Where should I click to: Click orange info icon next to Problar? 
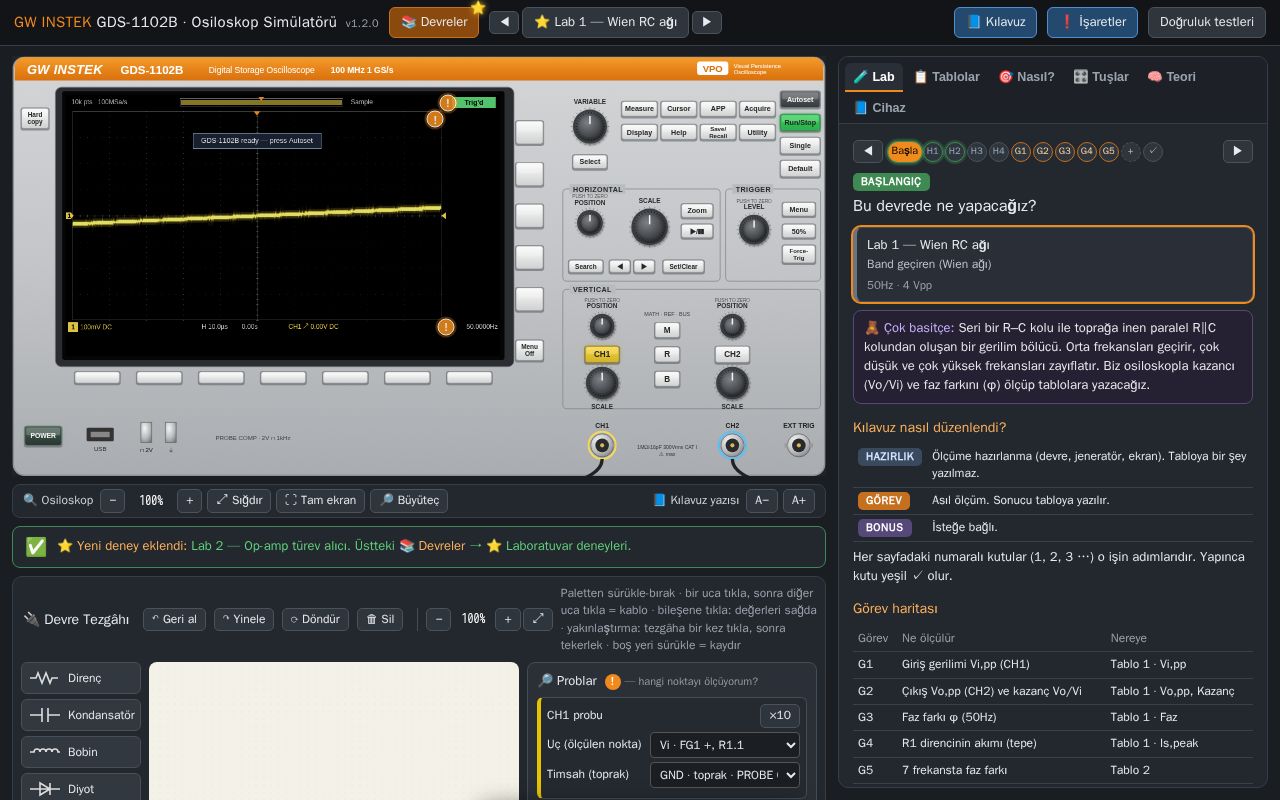tap(612, 681)
